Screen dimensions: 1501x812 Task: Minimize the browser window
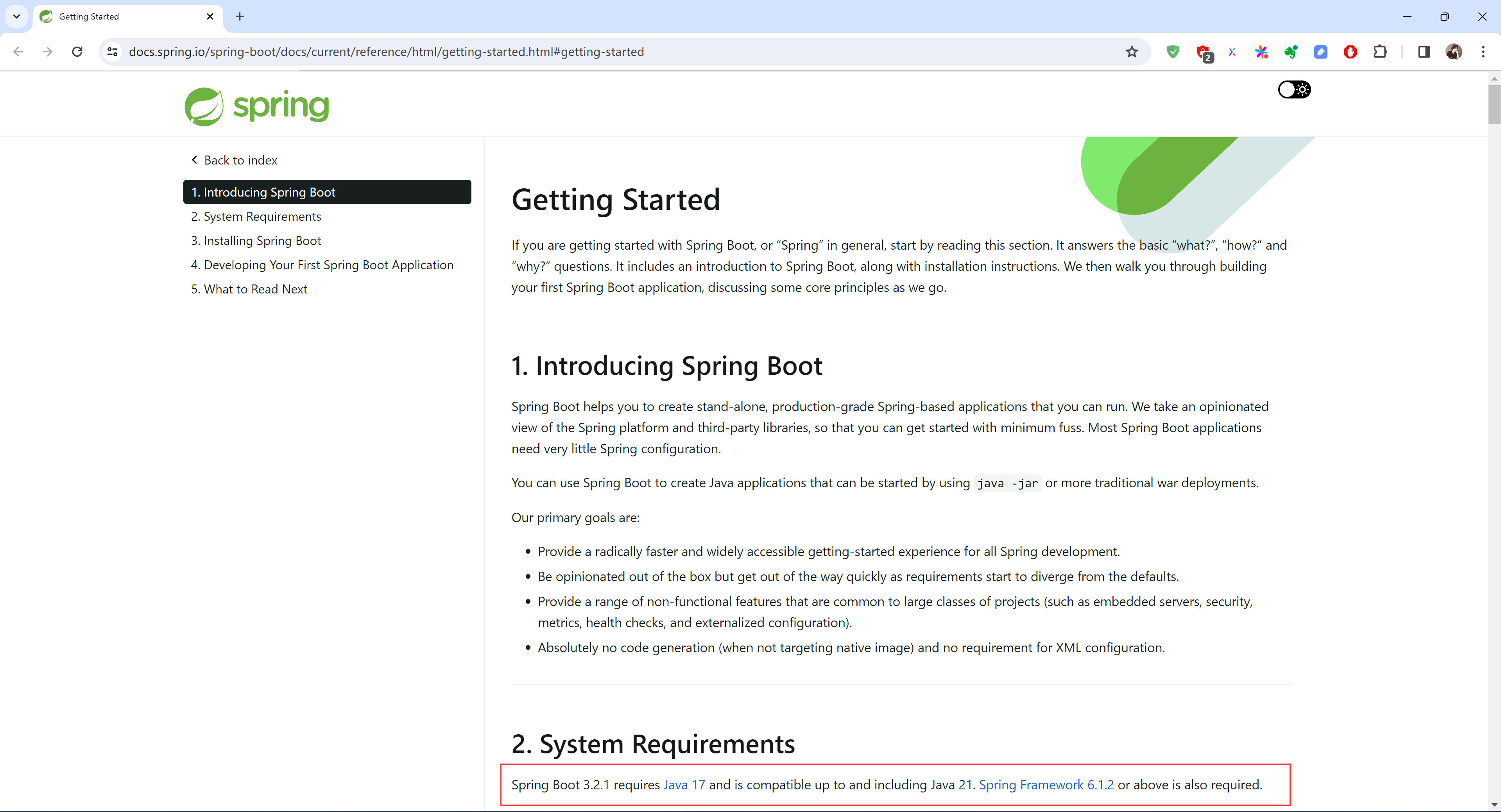click(1407, 16)
